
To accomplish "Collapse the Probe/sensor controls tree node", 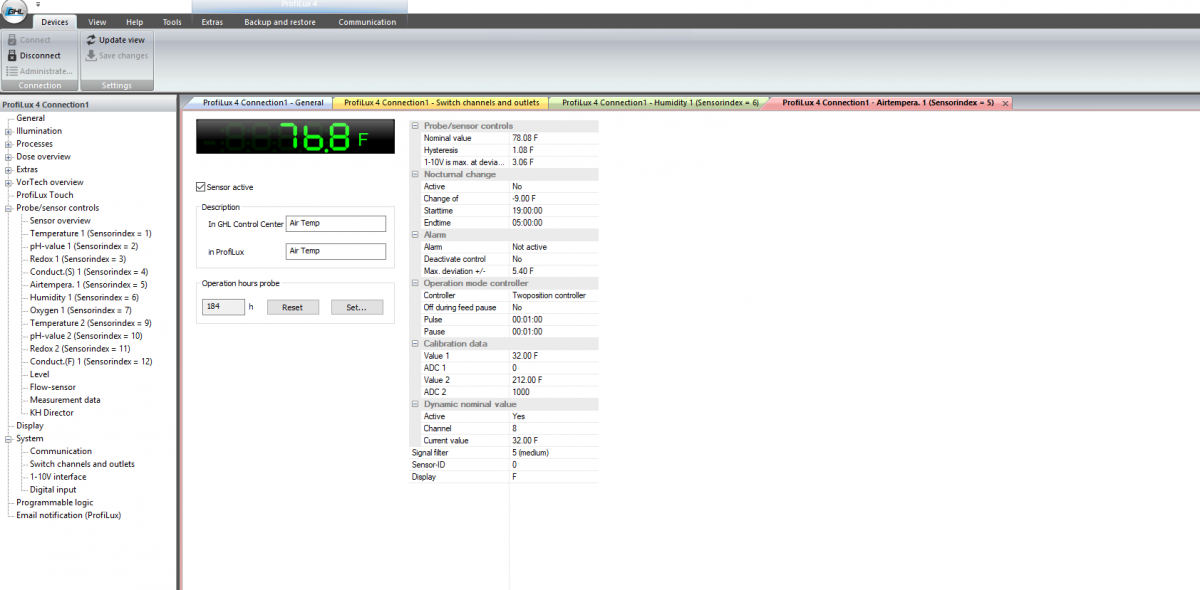I will click(8, 208).
